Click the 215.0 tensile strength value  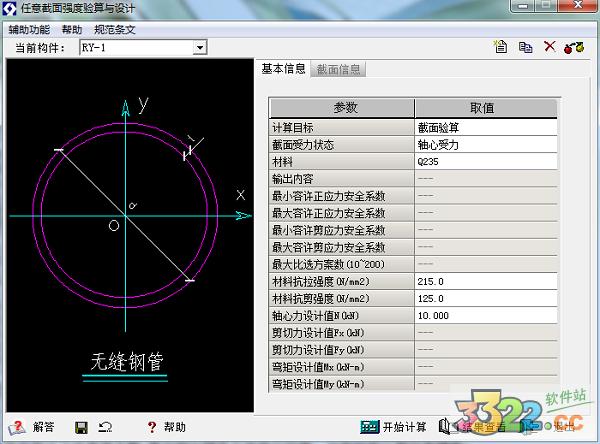click(486, 282)
